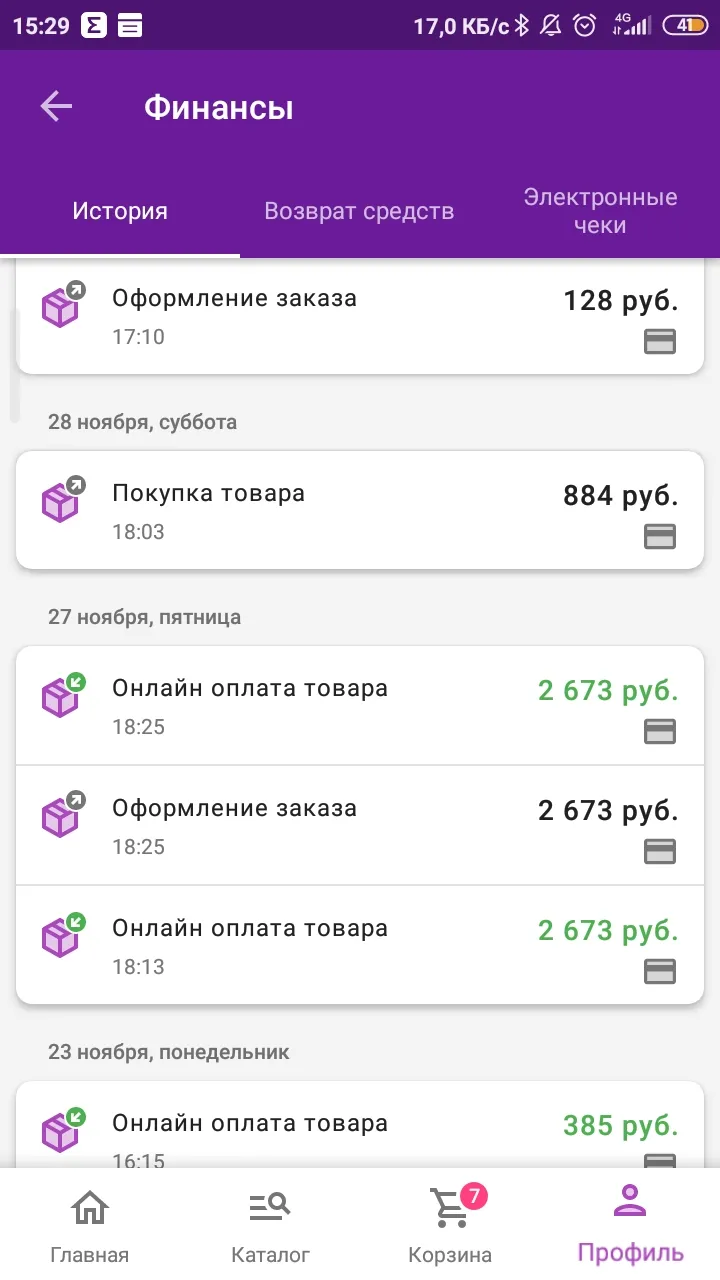The width and height of the screenshot is (720, 1280).
Task: Open the Покупка товара 884 руб. entry
Action: click(x=360, y=510)
